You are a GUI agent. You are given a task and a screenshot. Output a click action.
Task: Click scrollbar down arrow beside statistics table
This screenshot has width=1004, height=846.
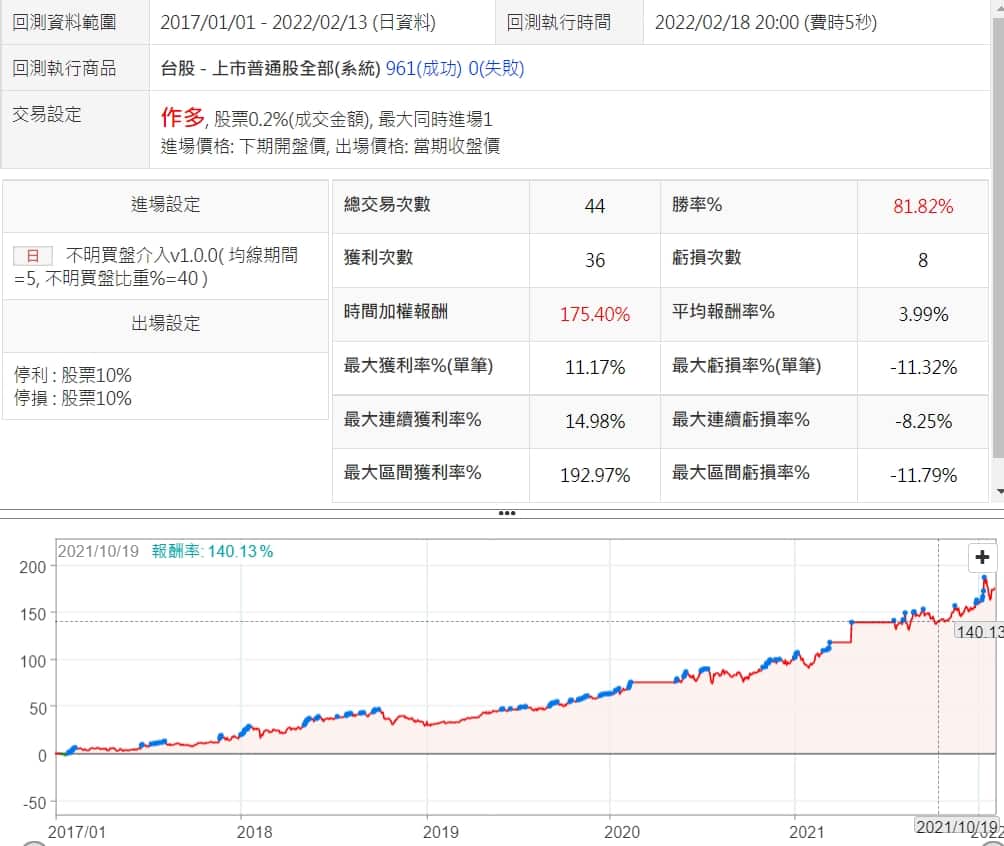[x=998, y=492]
